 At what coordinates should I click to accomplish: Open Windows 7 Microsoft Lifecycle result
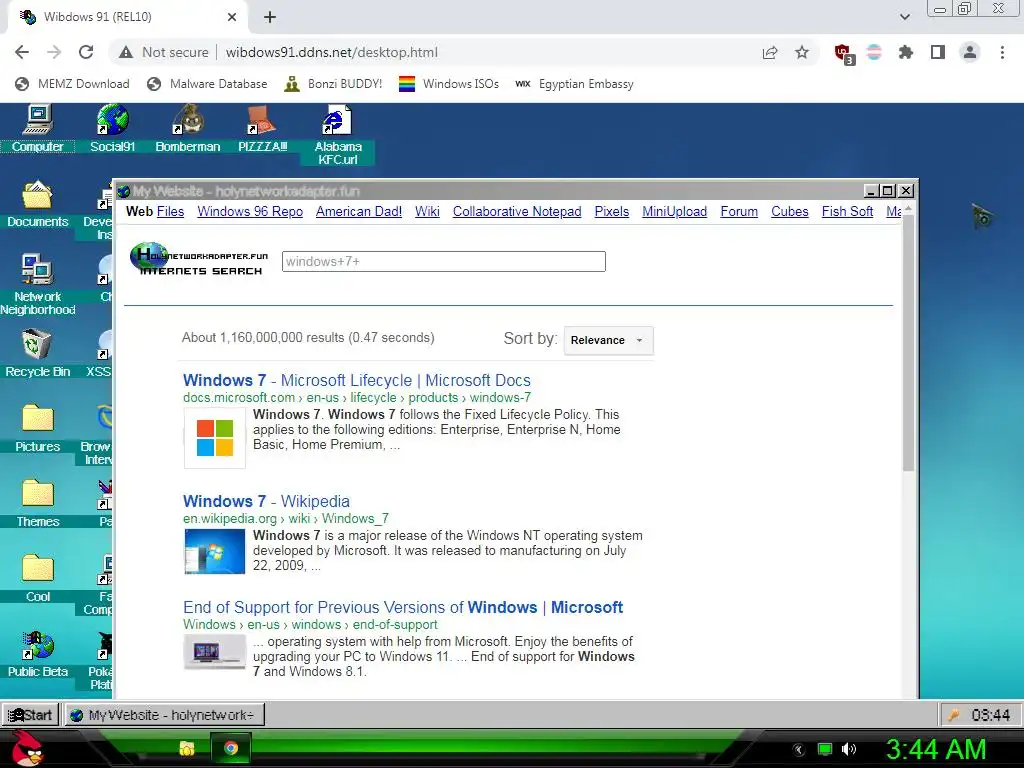(357, 380)
